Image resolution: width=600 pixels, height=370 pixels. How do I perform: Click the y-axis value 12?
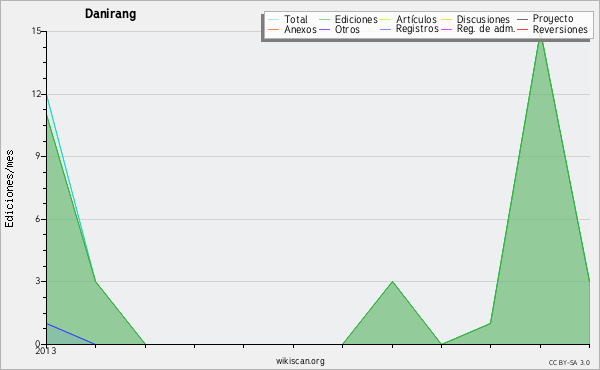pyautogui.click(x=36, y=94)
